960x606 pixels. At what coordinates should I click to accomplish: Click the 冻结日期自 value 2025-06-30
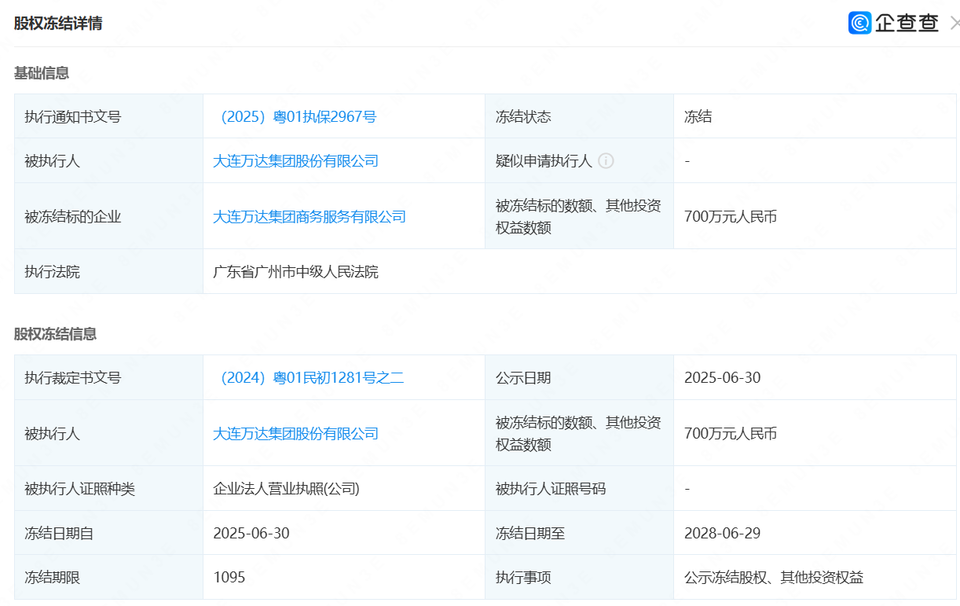click(x=251, y=533)
